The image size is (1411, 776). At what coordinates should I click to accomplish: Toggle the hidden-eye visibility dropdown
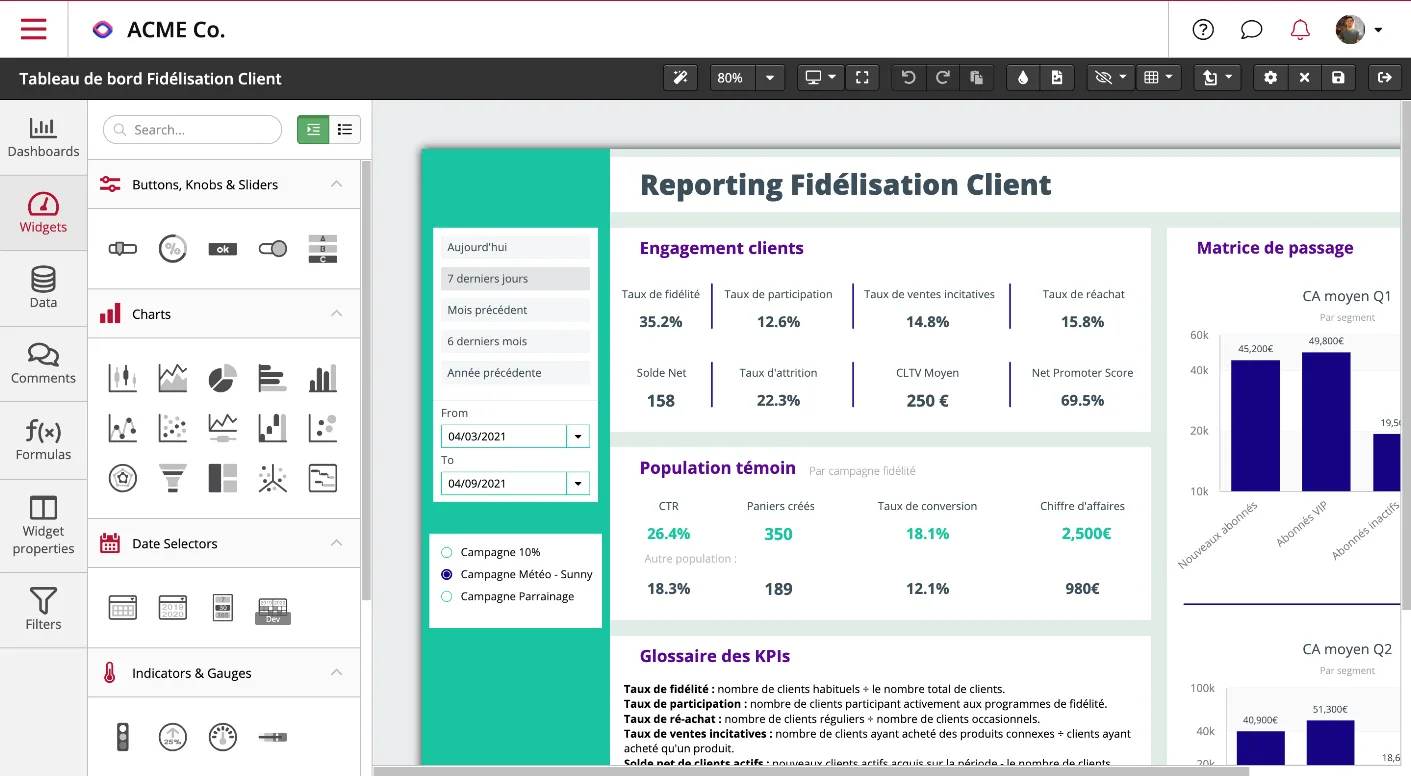[x=1111, y=78]
